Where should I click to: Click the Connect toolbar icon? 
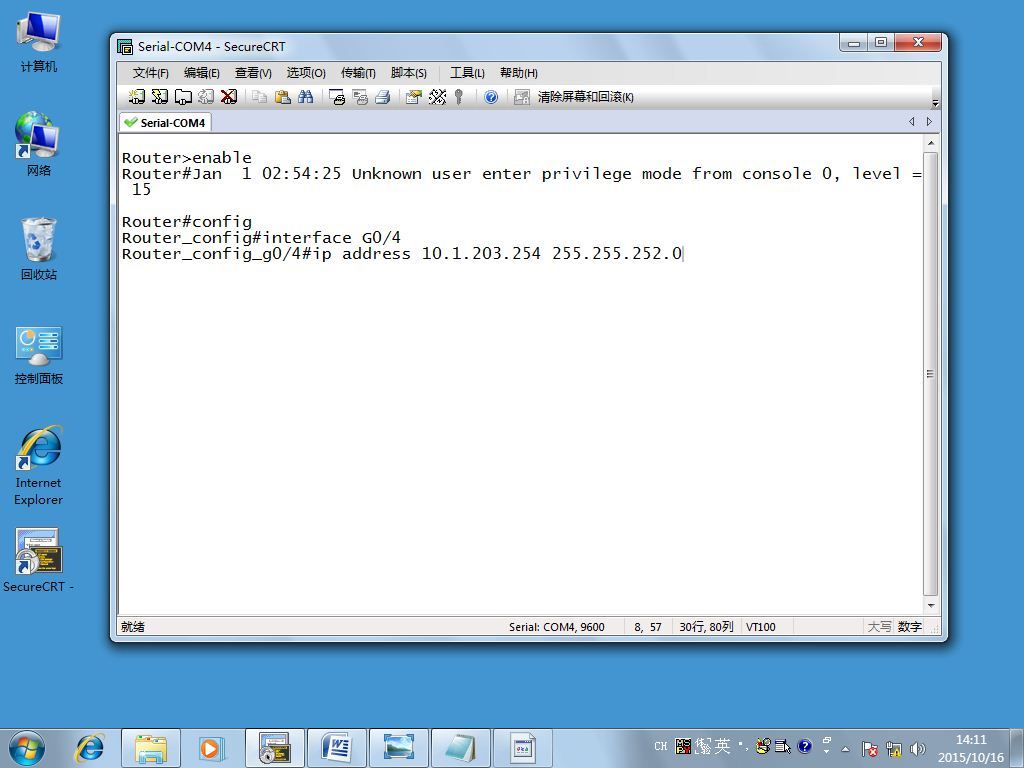(x=136, y=97)
